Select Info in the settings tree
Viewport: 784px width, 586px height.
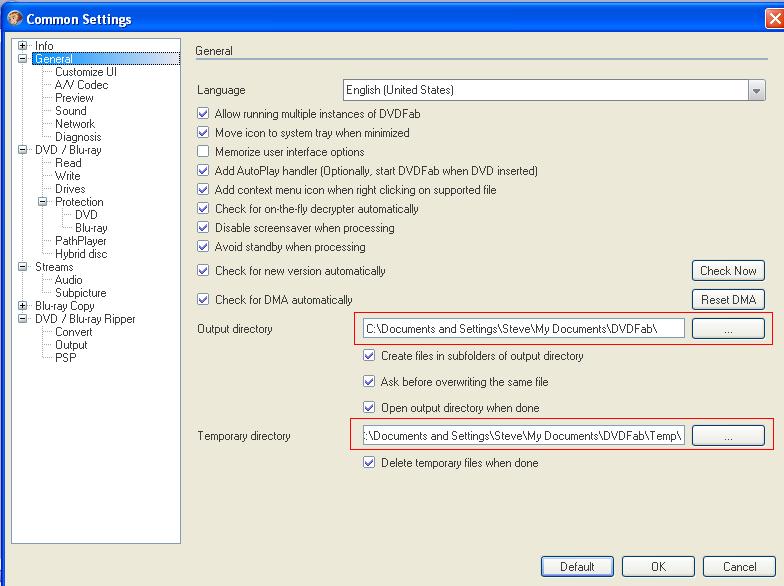[44, 46]
